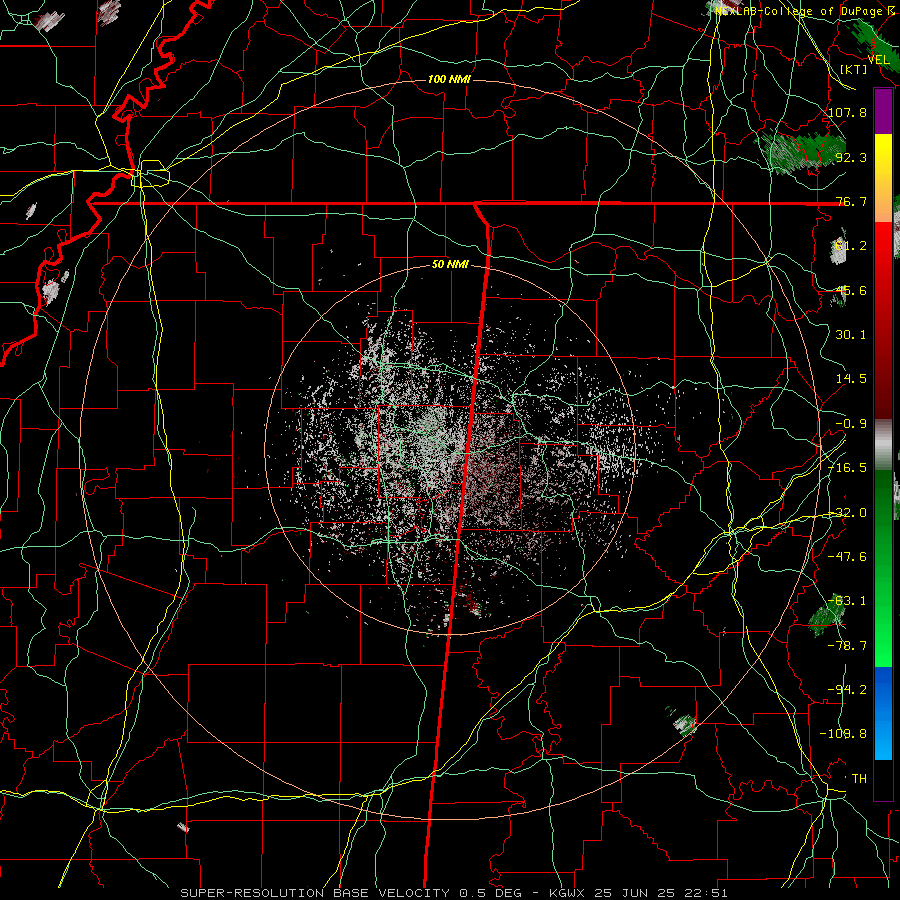This screenshot has width=900, height=900.
Task: Select the -32.0 legend value
Action: tap(848, 513)
